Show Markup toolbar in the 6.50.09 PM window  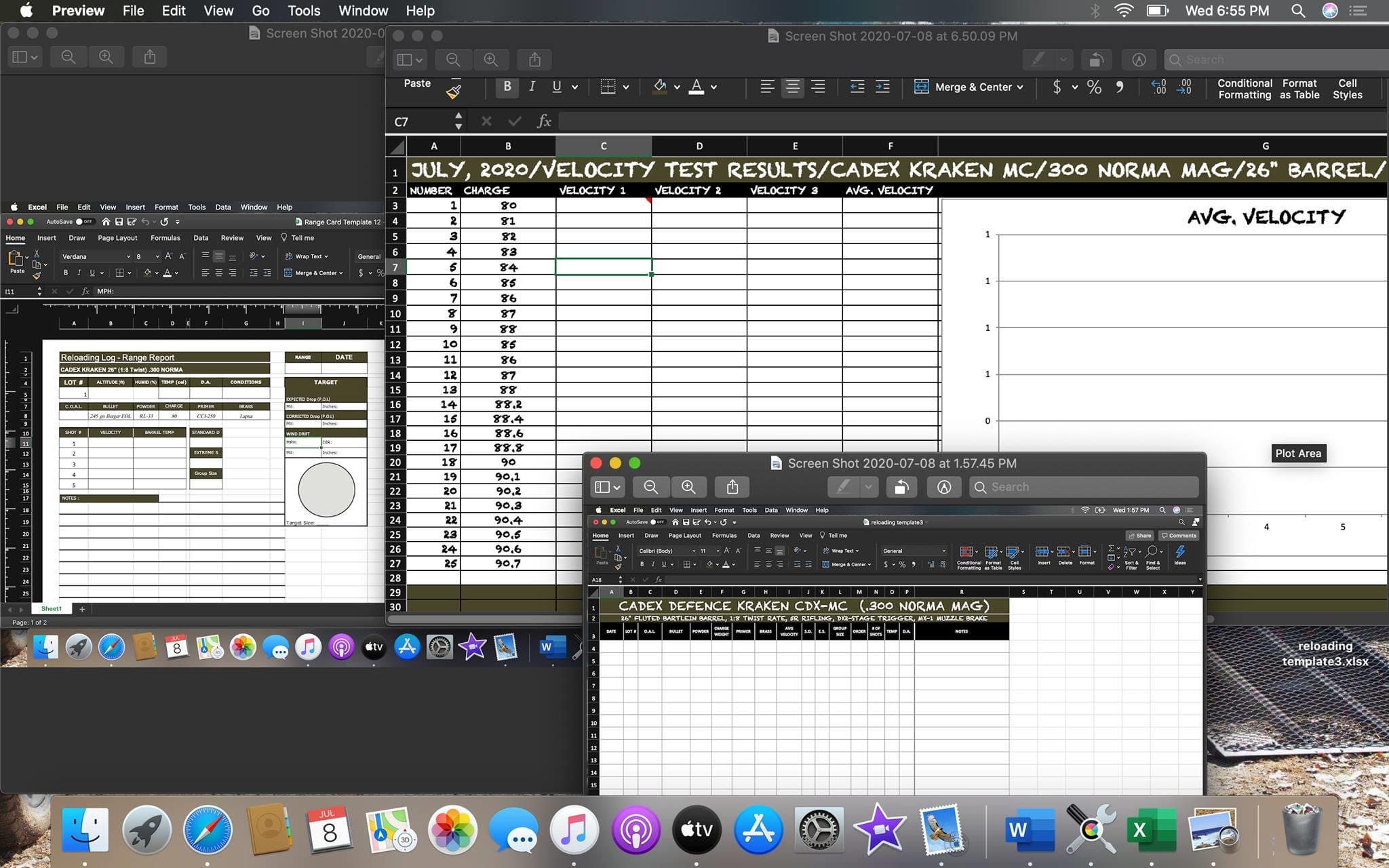coord(1139,60)
